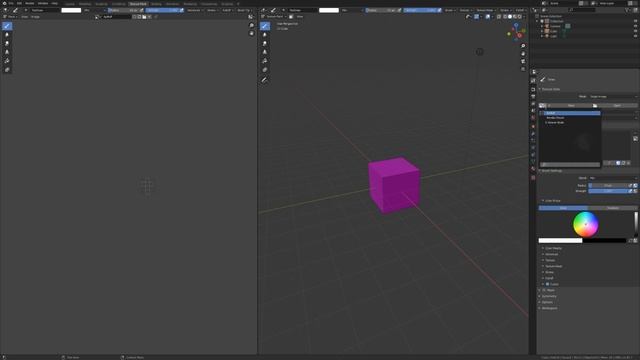Image resolution: width=640 pixels, height=360 pixels.
Task: Hide the Collection in the outliner
Action: pyautogui.click(x=635, y=21)
